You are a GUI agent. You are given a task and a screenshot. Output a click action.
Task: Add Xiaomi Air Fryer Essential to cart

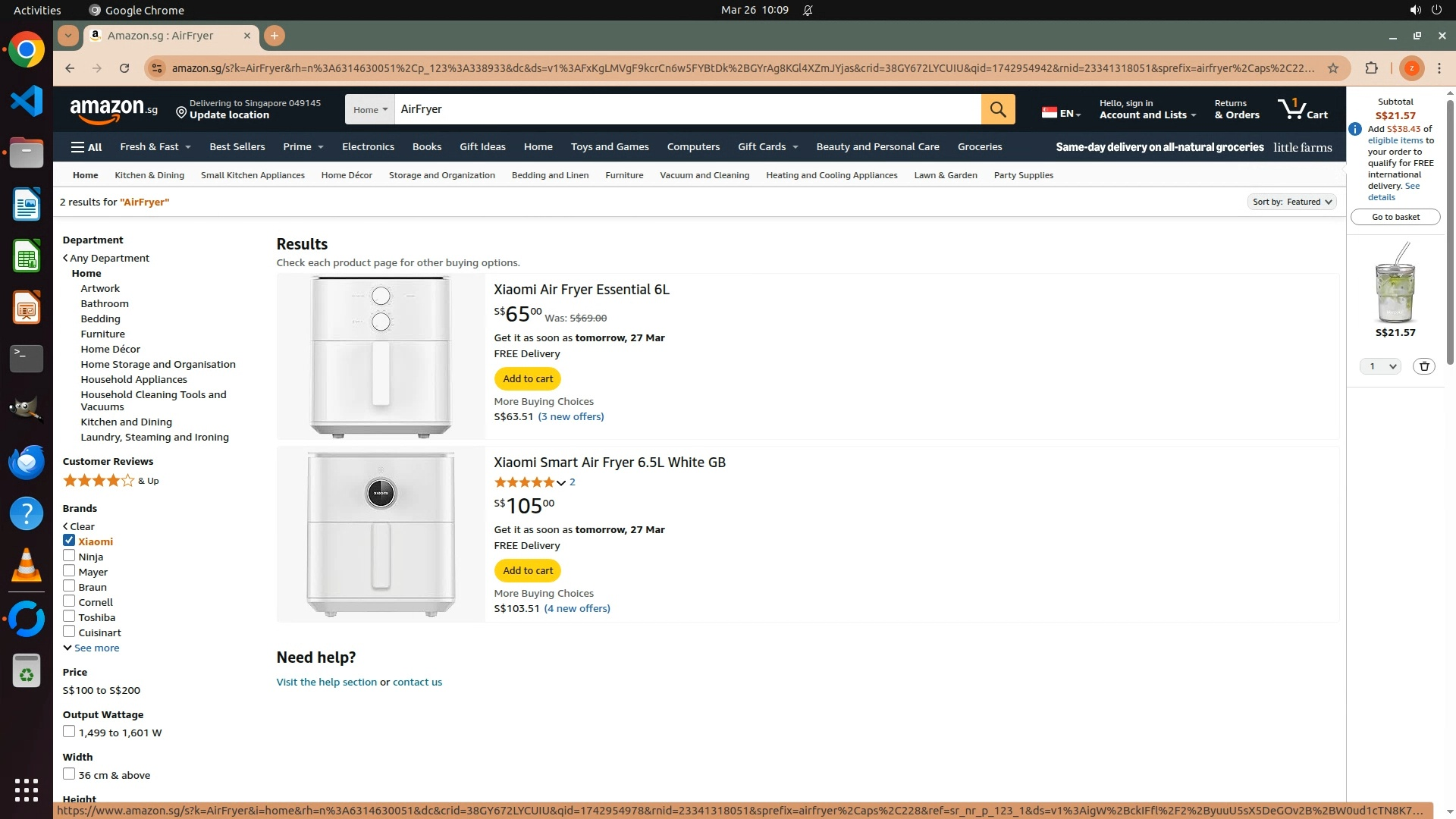point(528,378)
